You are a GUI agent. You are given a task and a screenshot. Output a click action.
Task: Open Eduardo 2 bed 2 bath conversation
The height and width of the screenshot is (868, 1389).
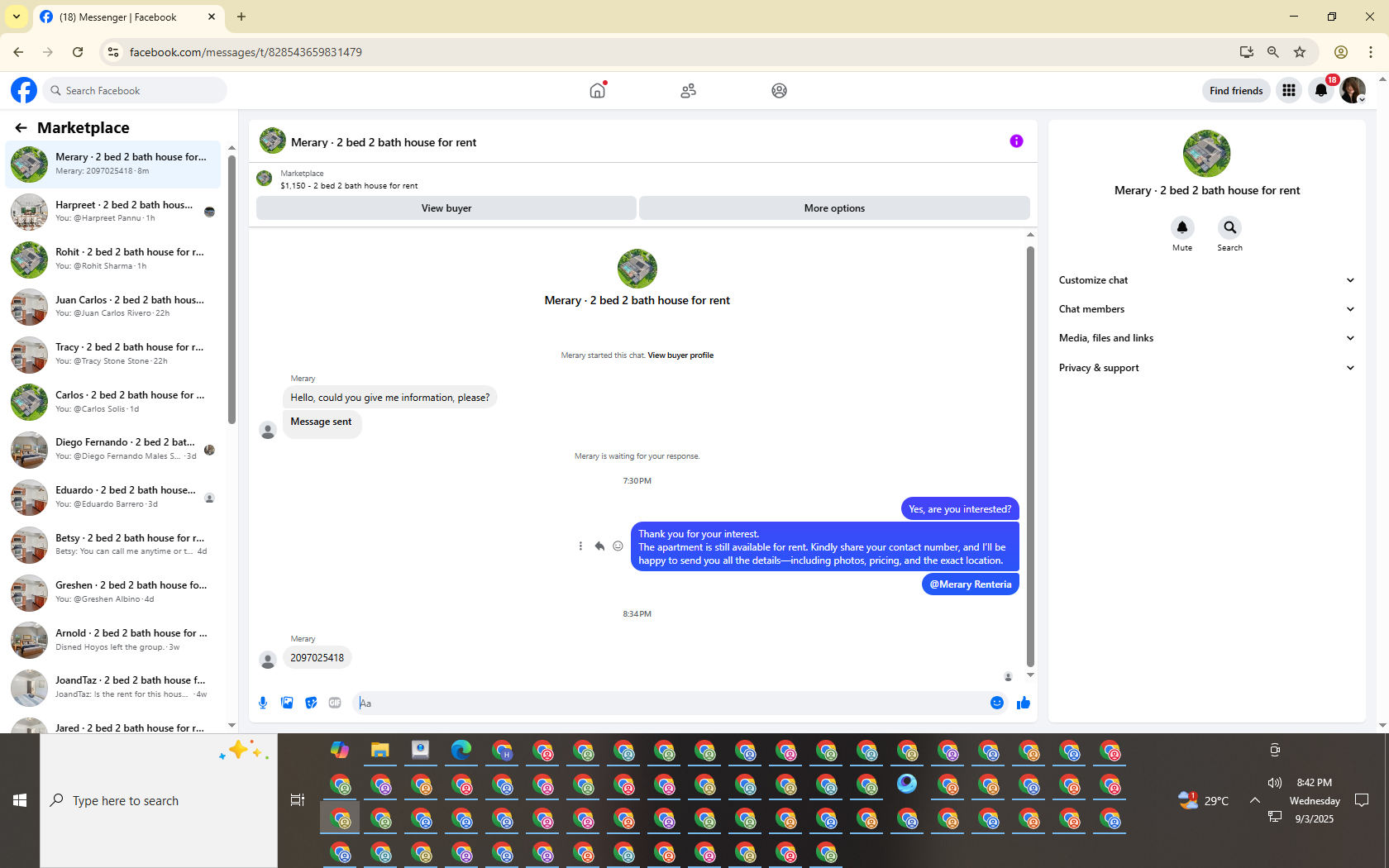(114, 497)
